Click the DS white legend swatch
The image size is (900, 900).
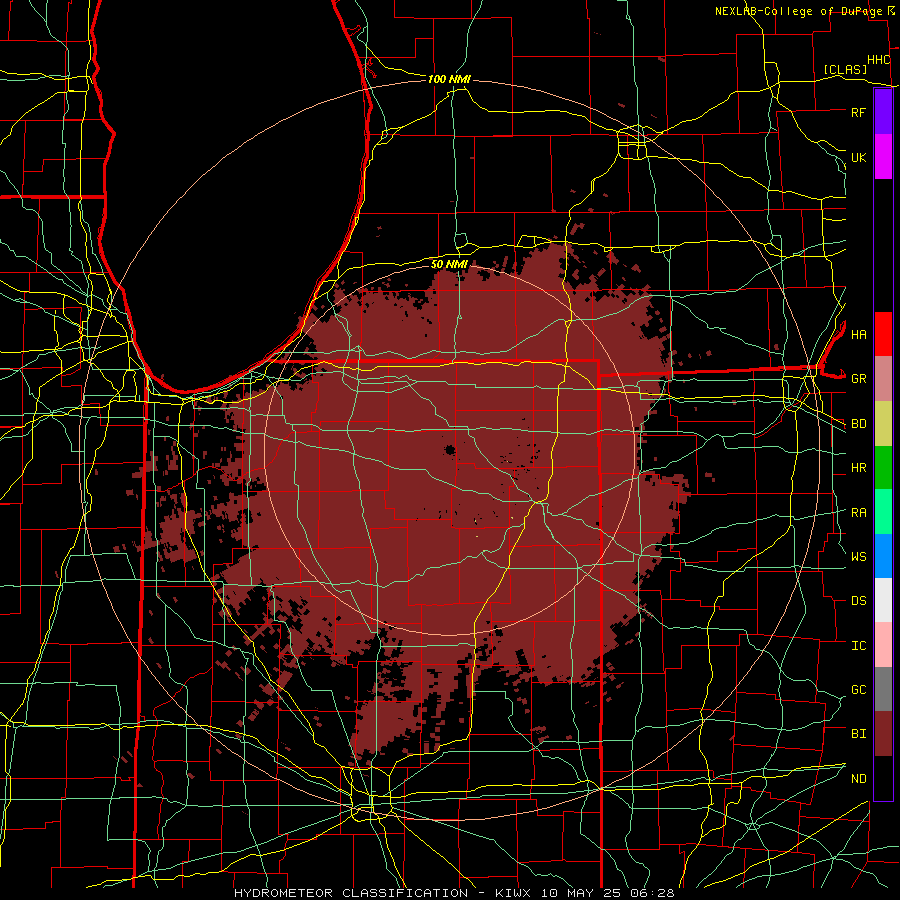click(883, 600)
